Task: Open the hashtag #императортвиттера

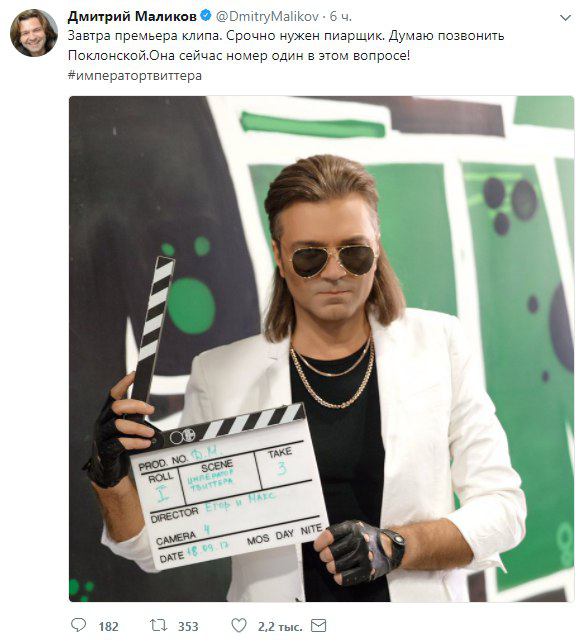Action: tap(135, 76)
